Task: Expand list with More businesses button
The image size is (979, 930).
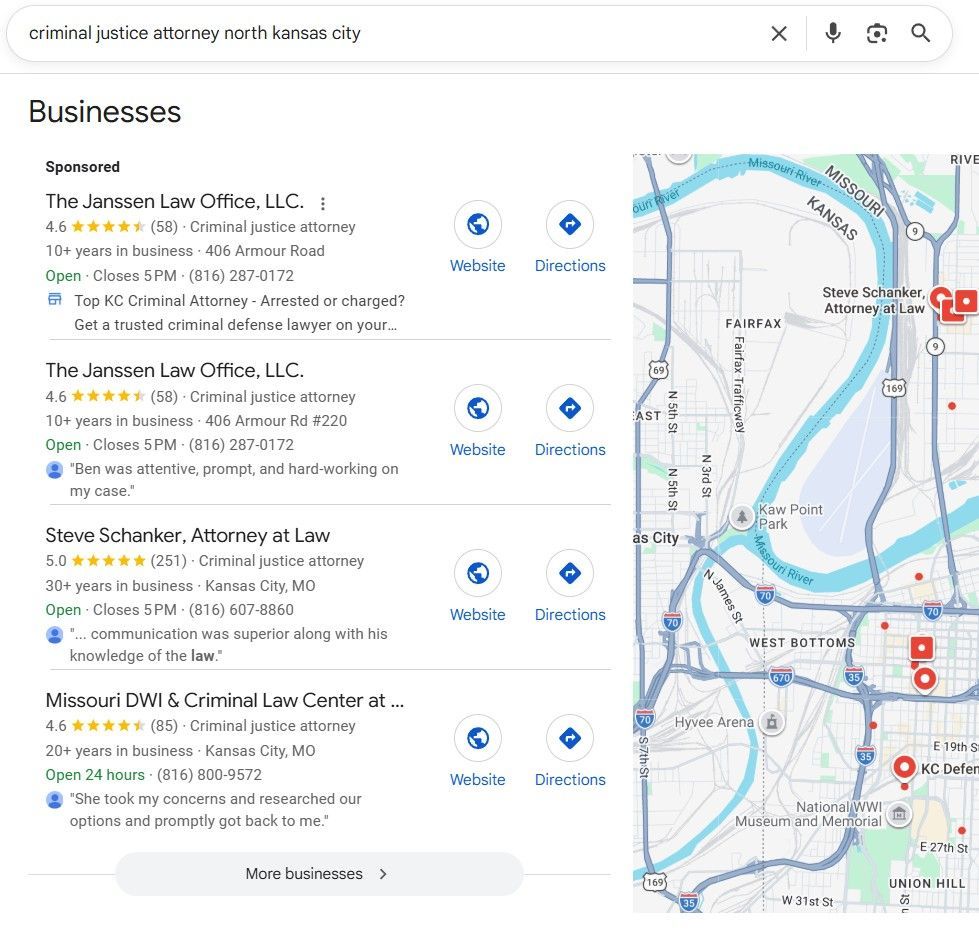Action: pyautogui.click(x=319, y=874)
